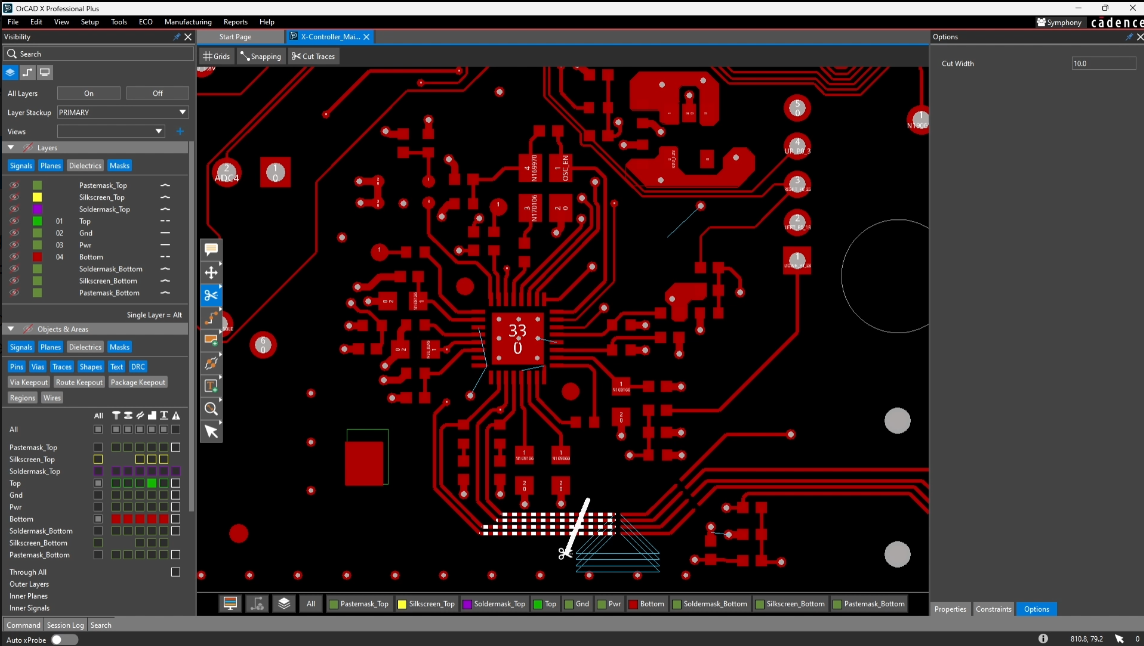Click the add text tool icon
The width and height of the screenshot is (1144, 646).
[x=211, y=385]
